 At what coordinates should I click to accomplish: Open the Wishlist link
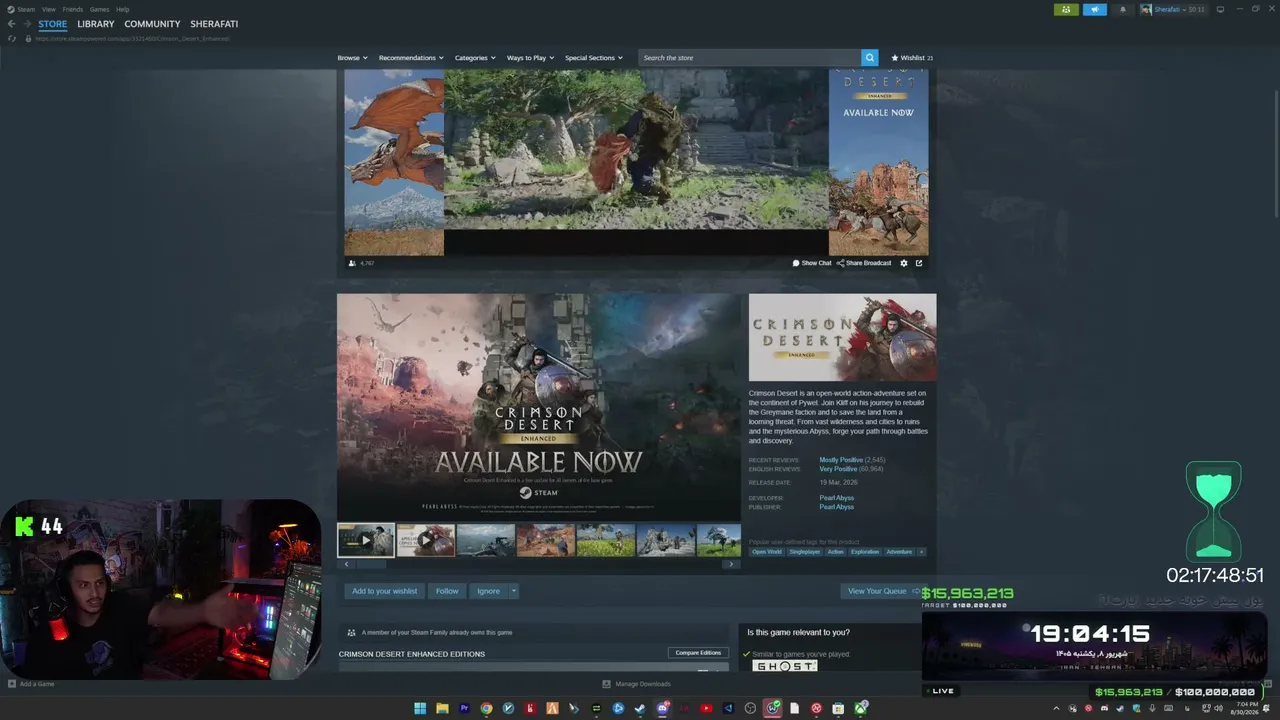pyautogui.click(x=912, y=58)
